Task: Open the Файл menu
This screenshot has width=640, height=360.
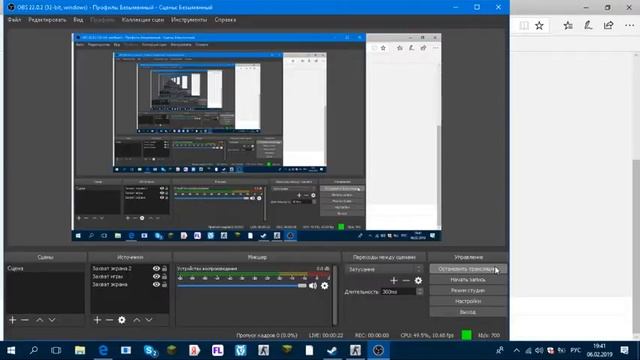Action: pyautogui.click(x=14, y=20)
